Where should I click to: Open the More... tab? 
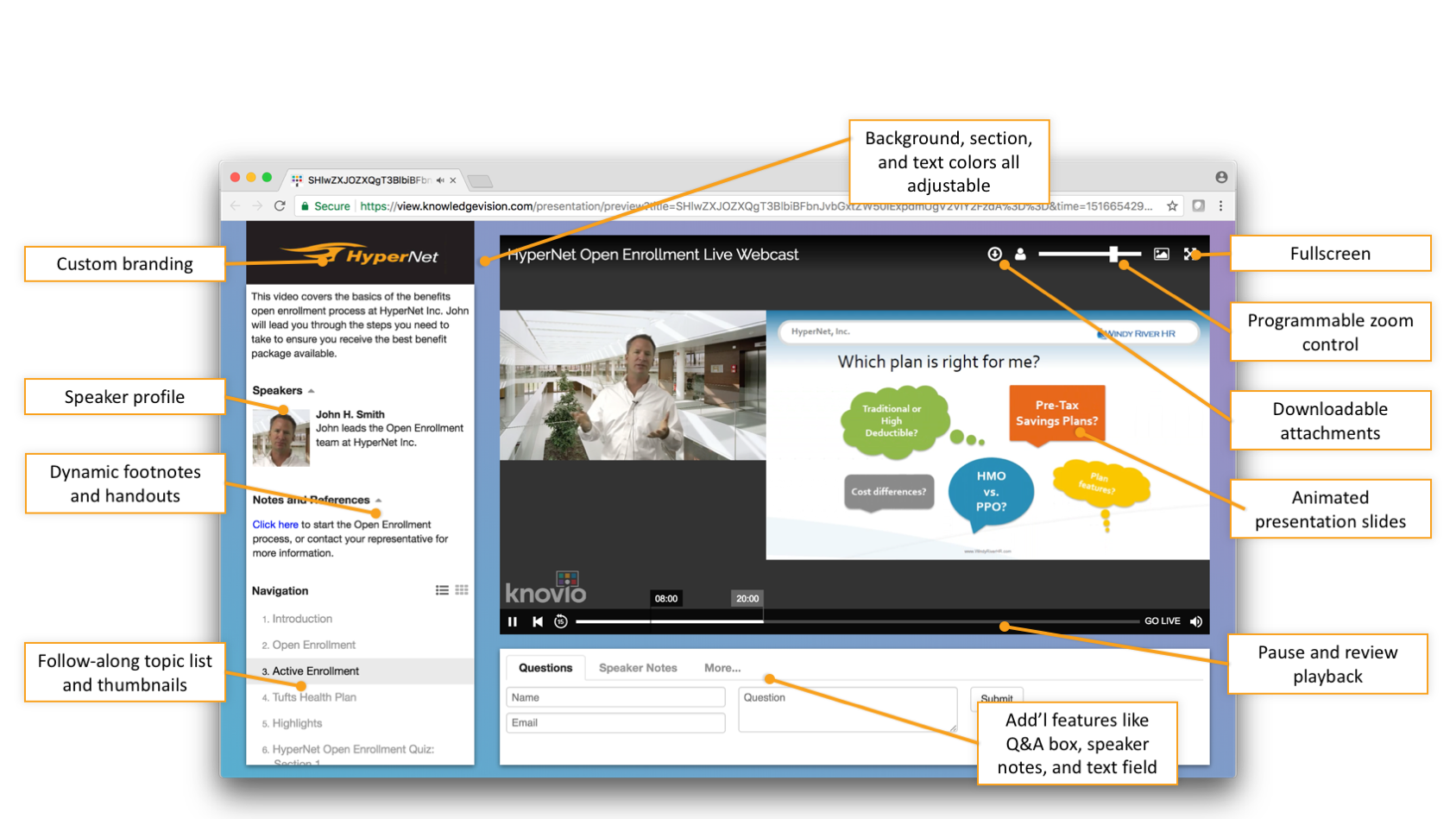722,668
